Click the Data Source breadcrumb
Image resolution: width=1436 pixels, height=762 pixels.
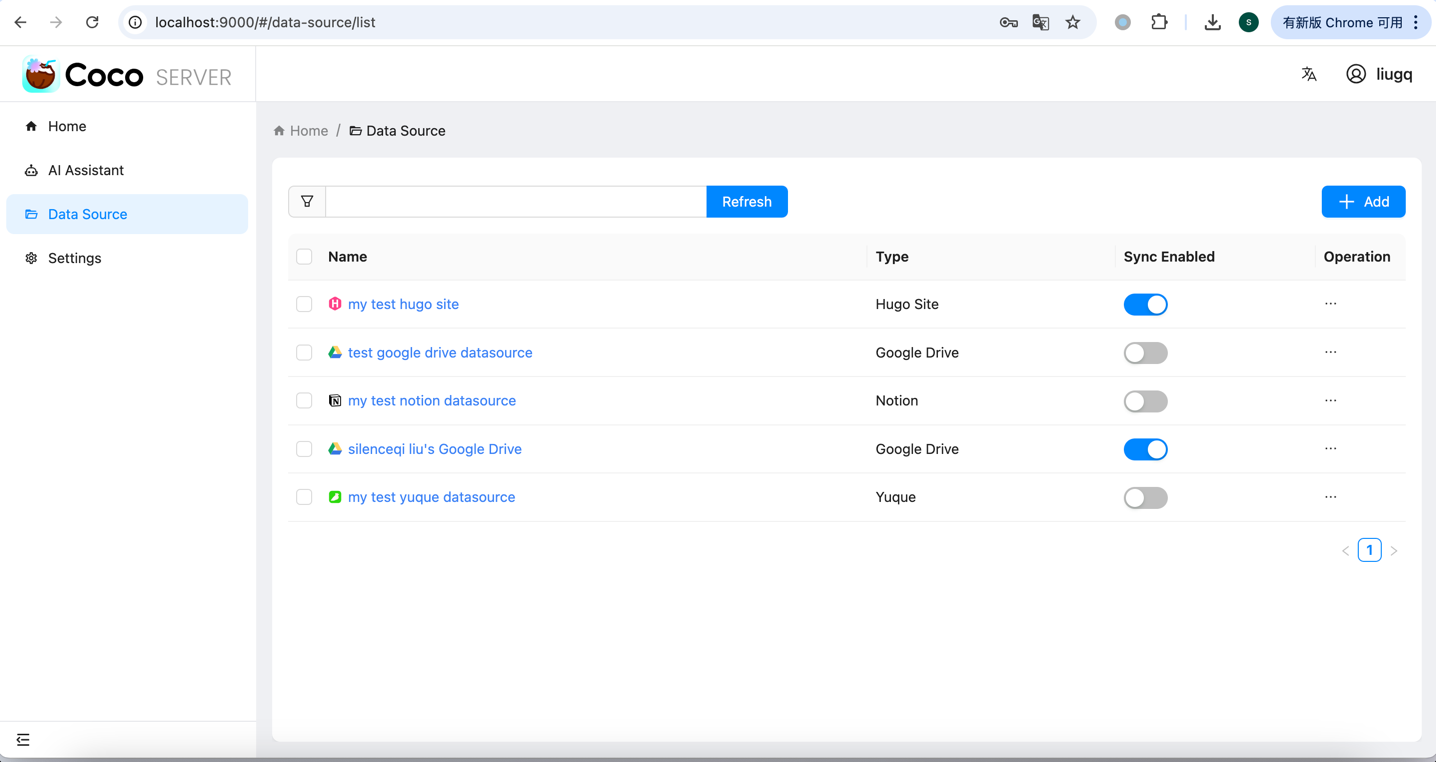[x=397, y=131]
